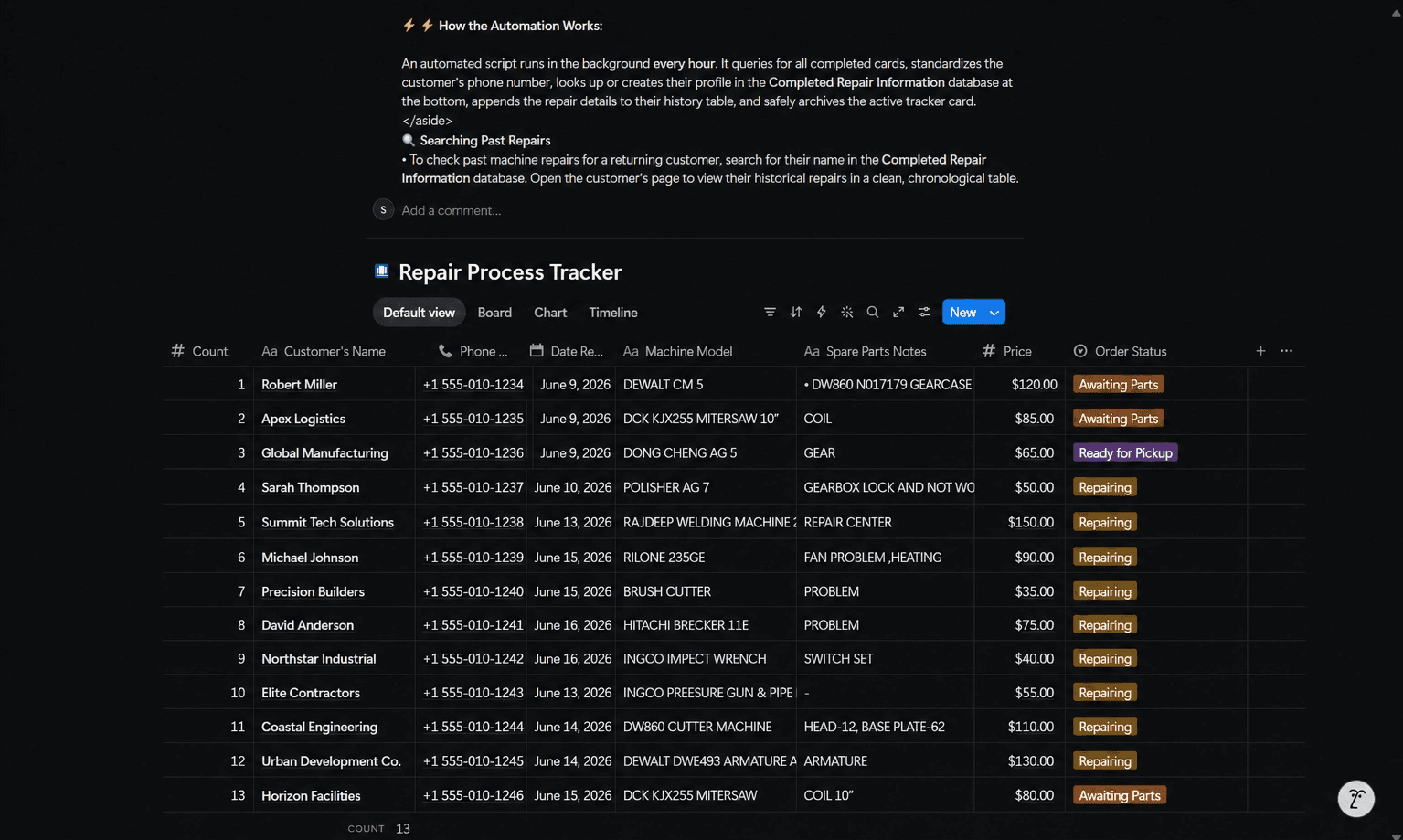Click the Price column header
Screen dimensions: 1403x840
(x=1006, y=351)
